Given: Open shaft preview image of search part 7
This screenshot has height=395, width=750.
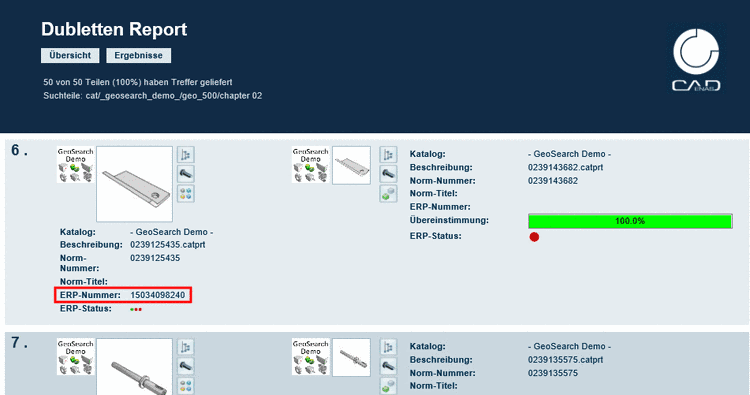Looking at the screenshot, I should point(134,367).
